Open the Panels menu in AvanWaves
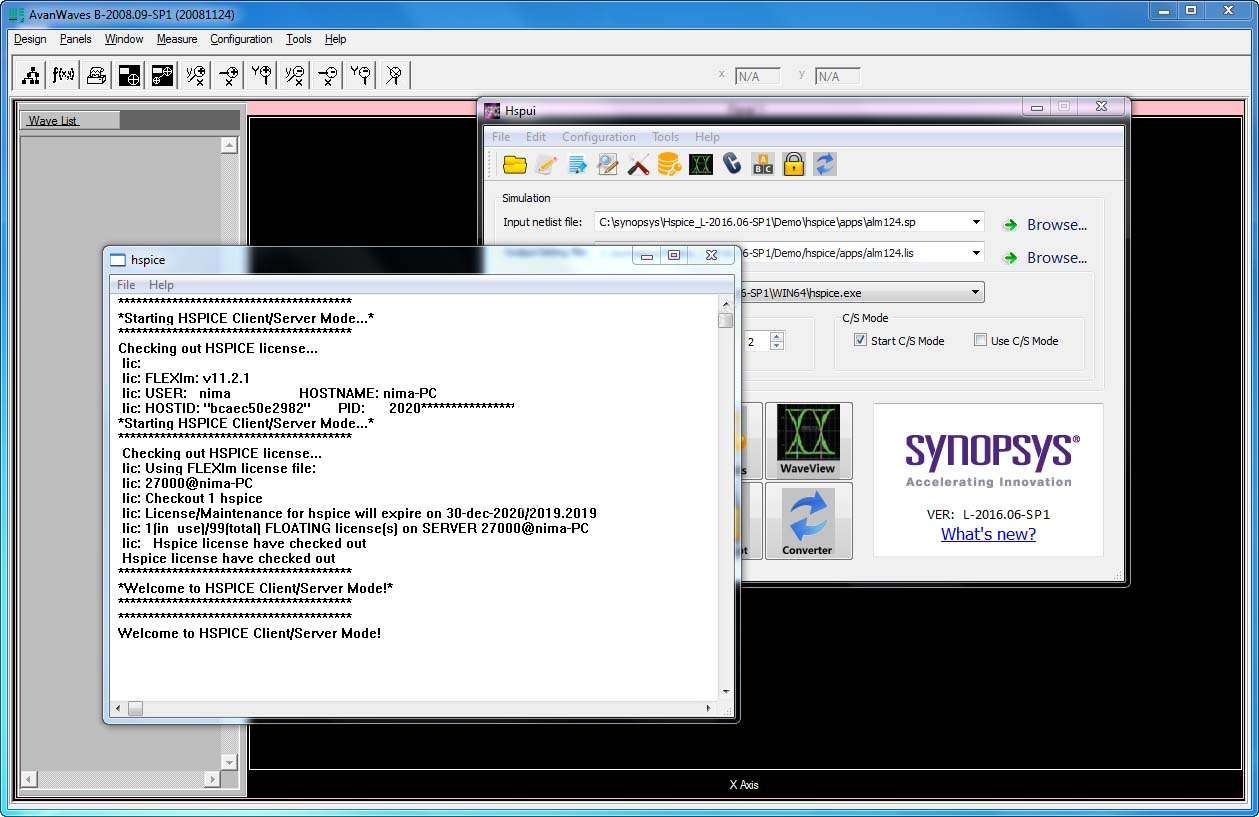Screen dimensions: 1259x817 (x=75, y=39)
